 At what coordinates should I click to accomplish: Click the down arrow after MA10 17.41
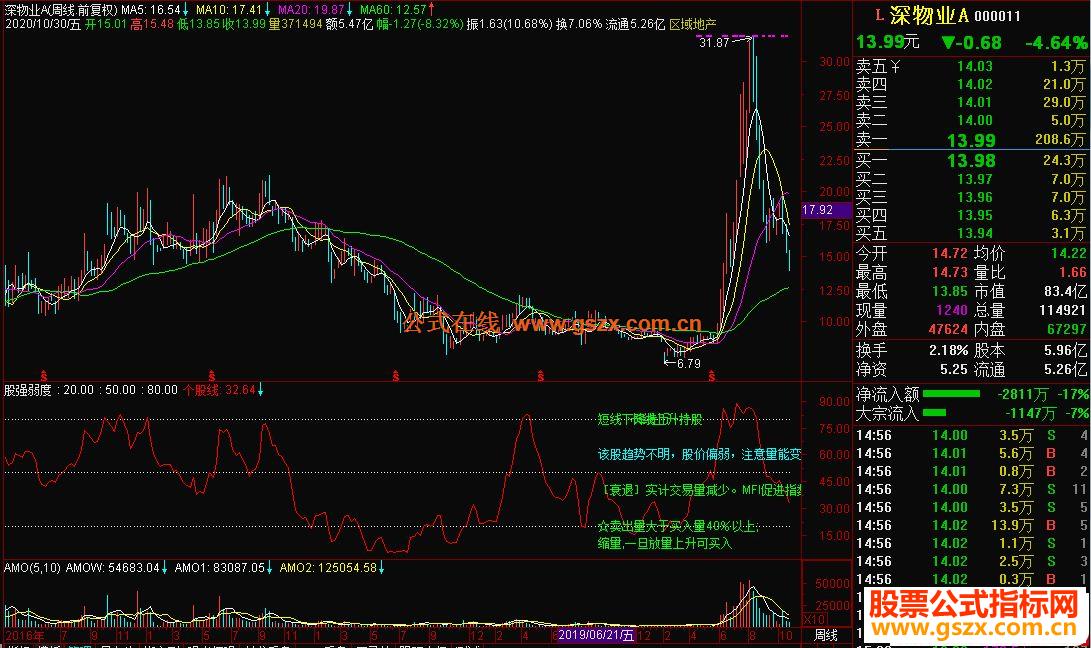268,10
